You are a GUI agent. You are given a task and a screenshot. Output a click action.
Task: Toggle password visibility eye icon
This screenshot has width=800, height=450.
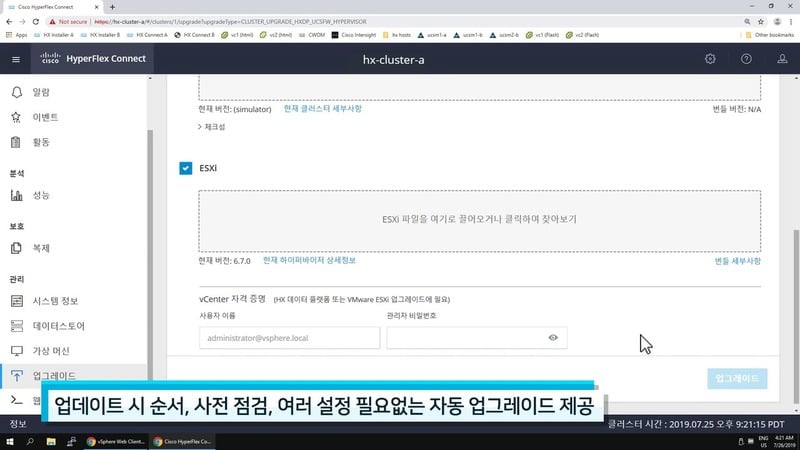point(553,338)
